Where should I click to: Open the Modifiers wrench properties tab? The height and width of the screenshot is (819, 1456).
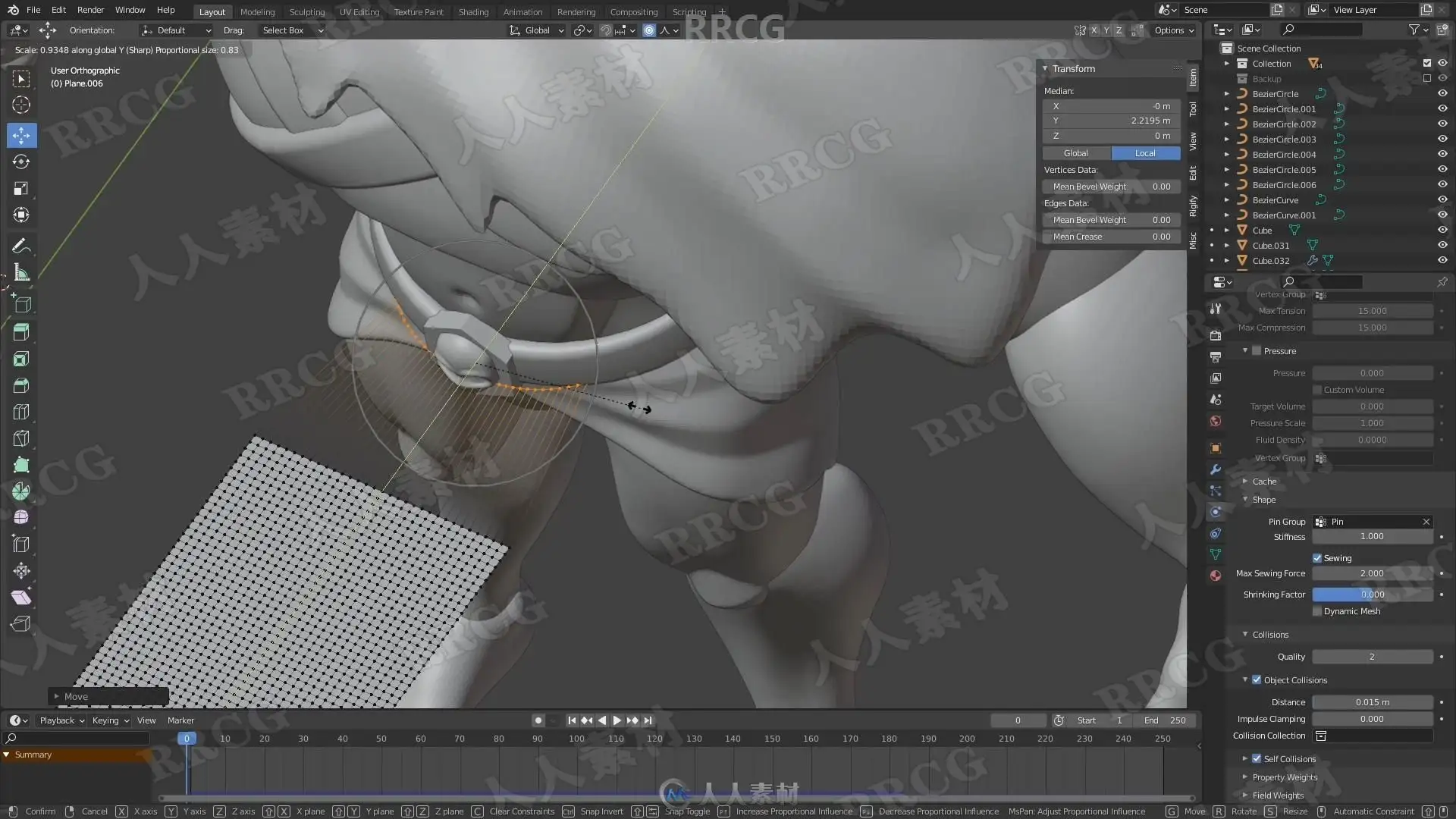pyautogui.click(x=1216, y=469)
